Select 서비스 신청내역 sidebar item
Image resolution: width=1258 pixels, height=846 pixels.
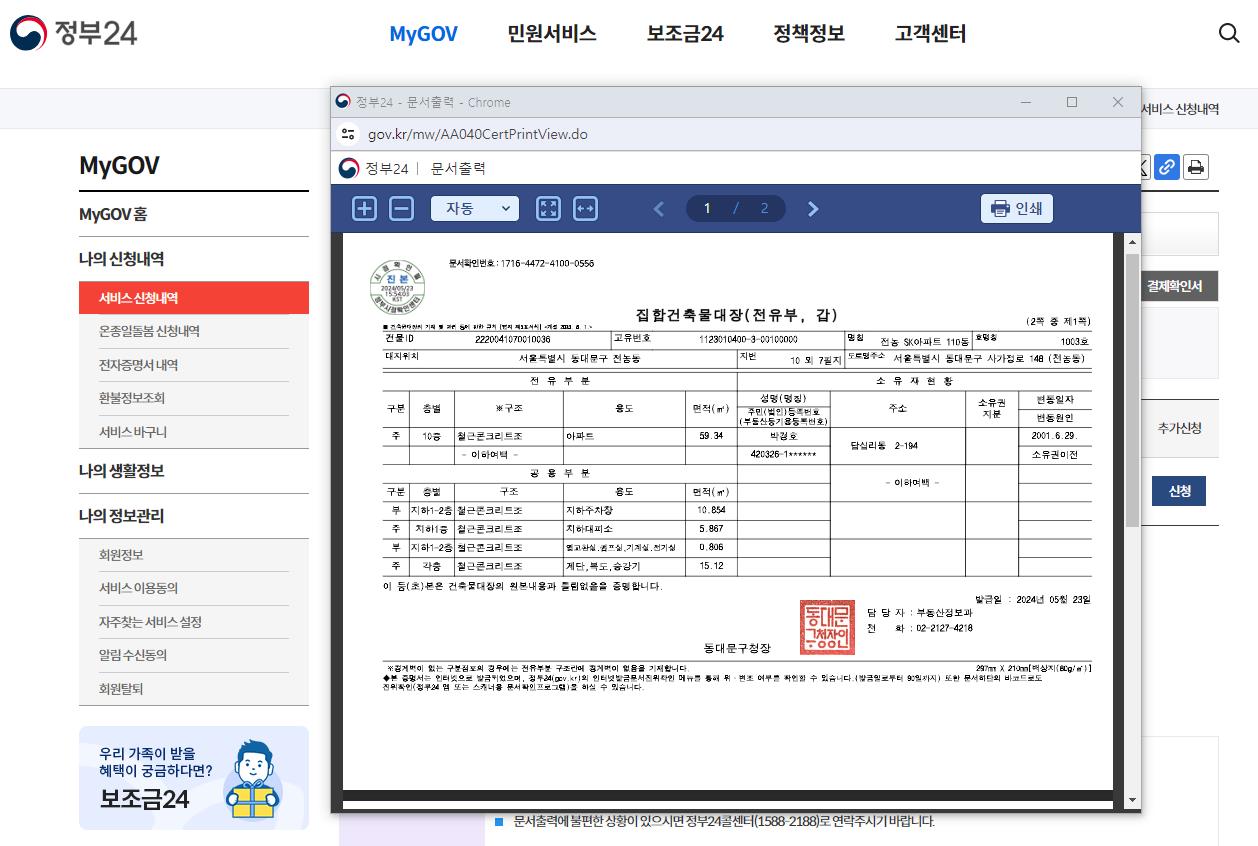194,298
